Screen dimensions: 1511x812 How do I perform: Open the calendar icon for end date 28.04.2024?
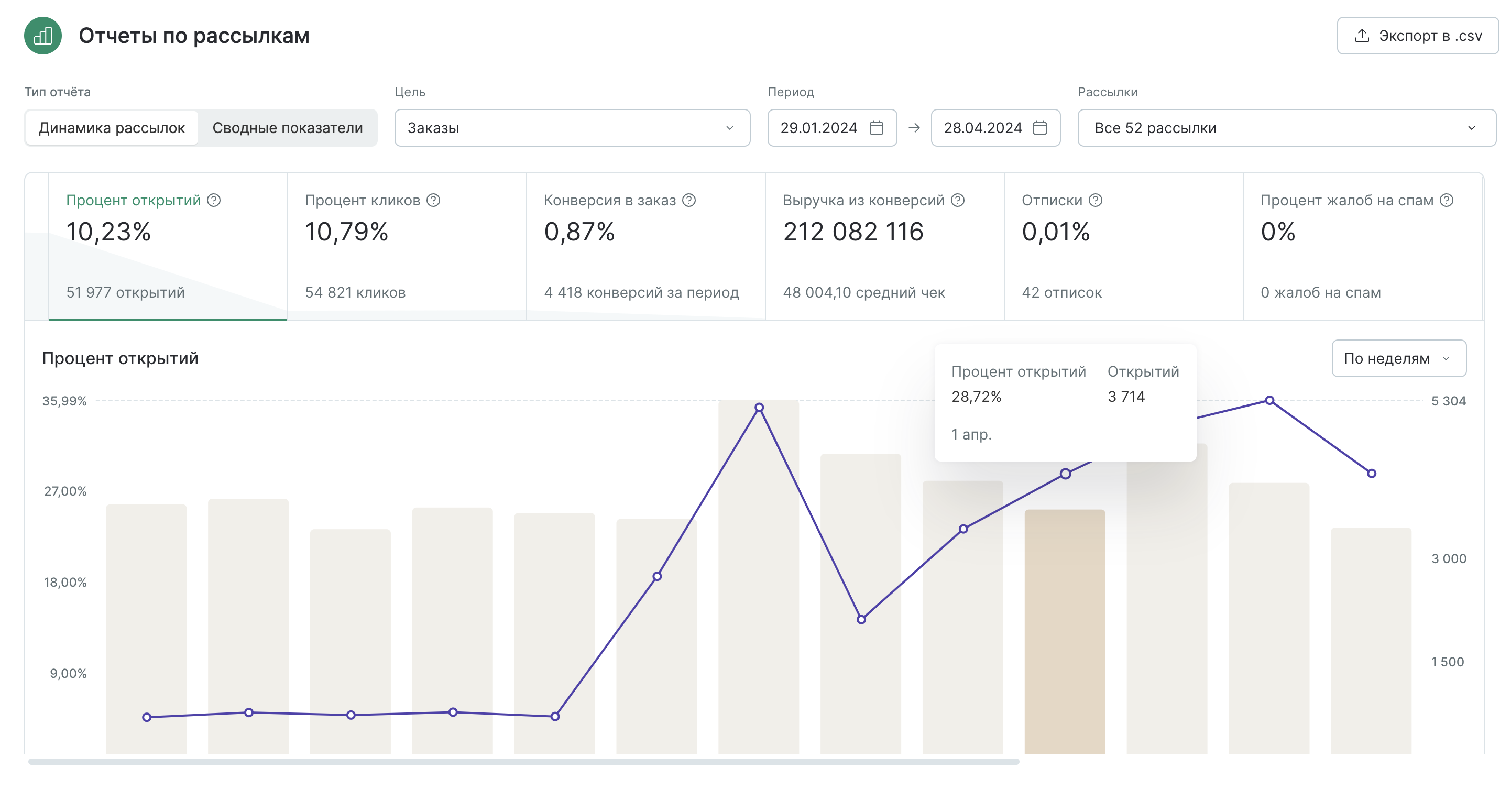(1040, 127)
